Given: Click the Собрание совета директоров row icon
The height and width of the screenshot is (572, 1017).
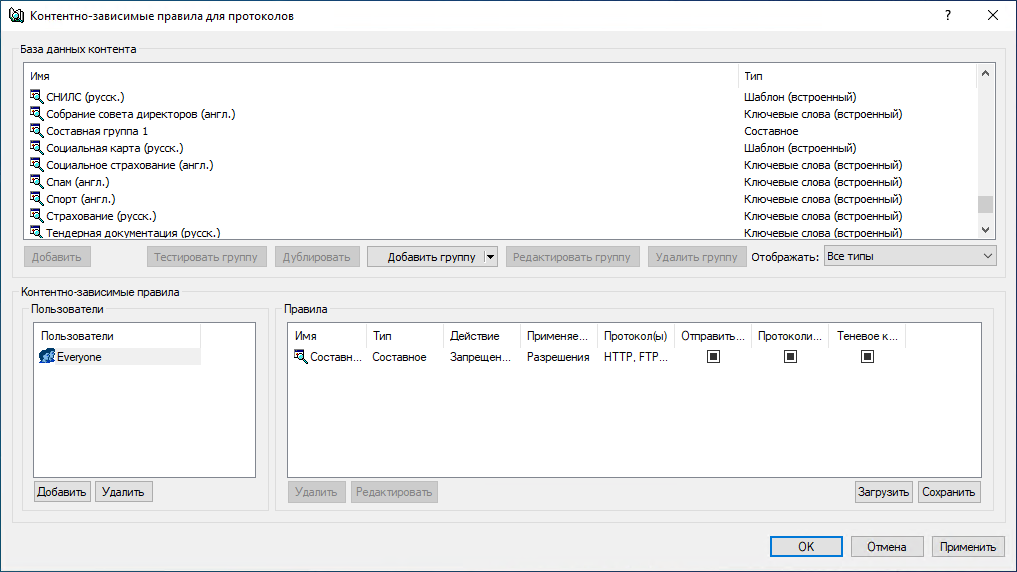Looking at the screenshot, I should [x=36, y=113].
